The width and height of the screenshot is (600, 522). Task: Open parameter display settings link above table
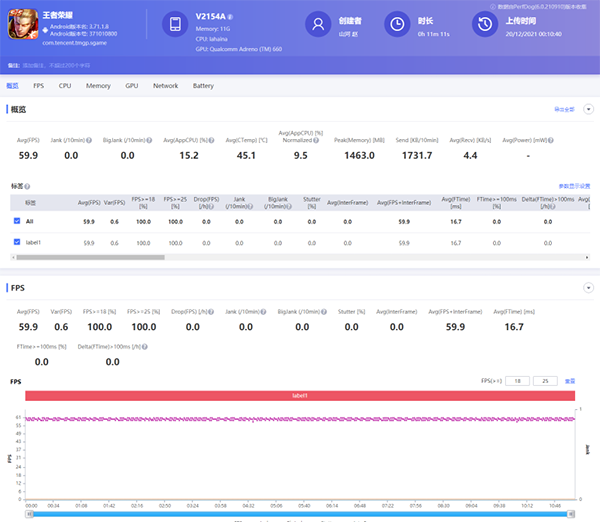coord(574,186)
